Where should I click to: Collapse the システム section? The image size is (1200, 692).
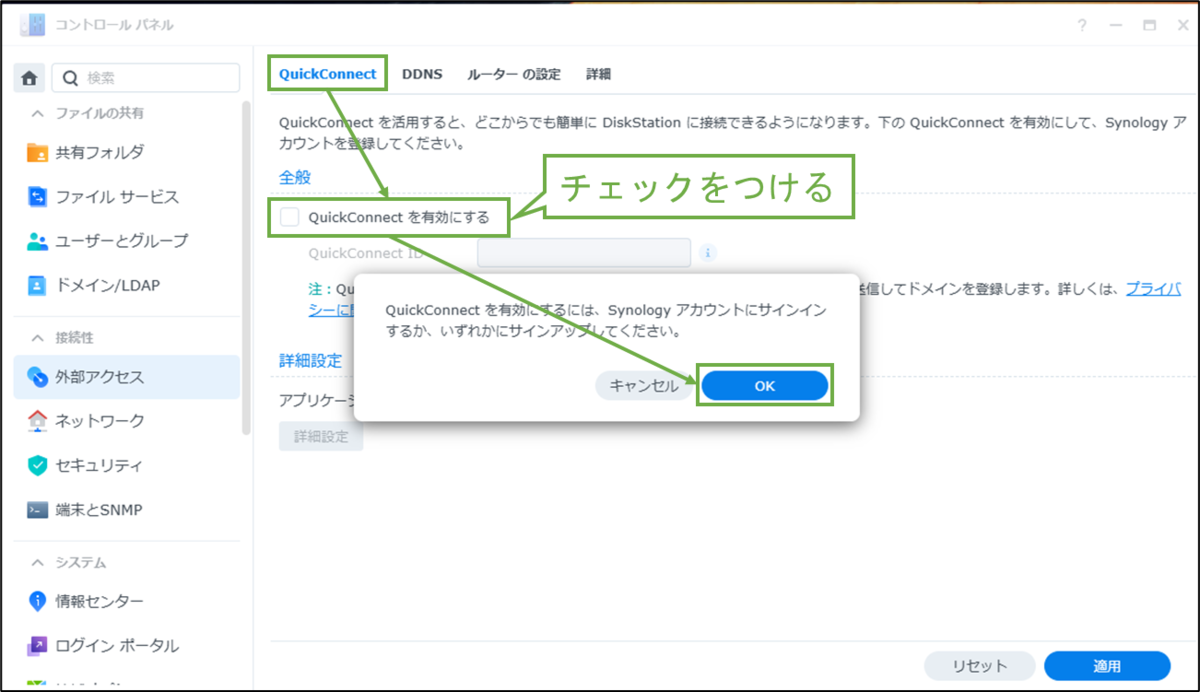point(38,563)
